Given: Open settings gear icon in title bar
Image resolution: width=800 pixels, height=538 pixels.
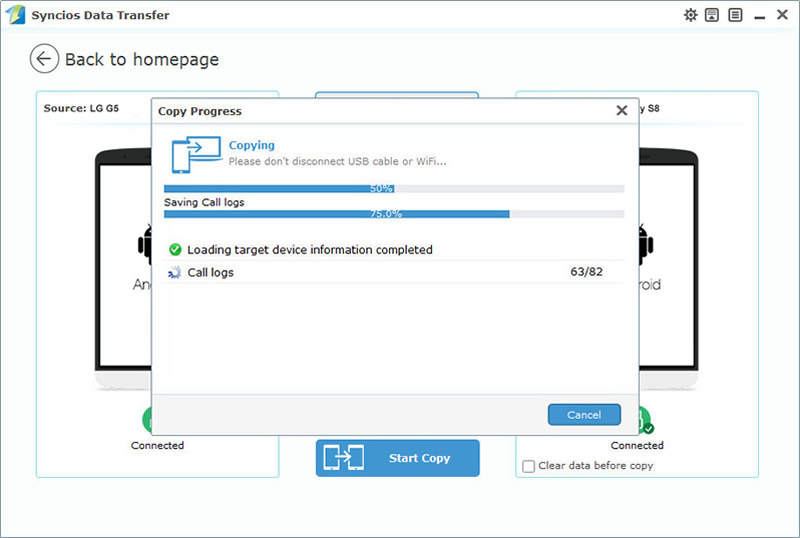Looking at the screenshot, I should click(x=690, y=15).
